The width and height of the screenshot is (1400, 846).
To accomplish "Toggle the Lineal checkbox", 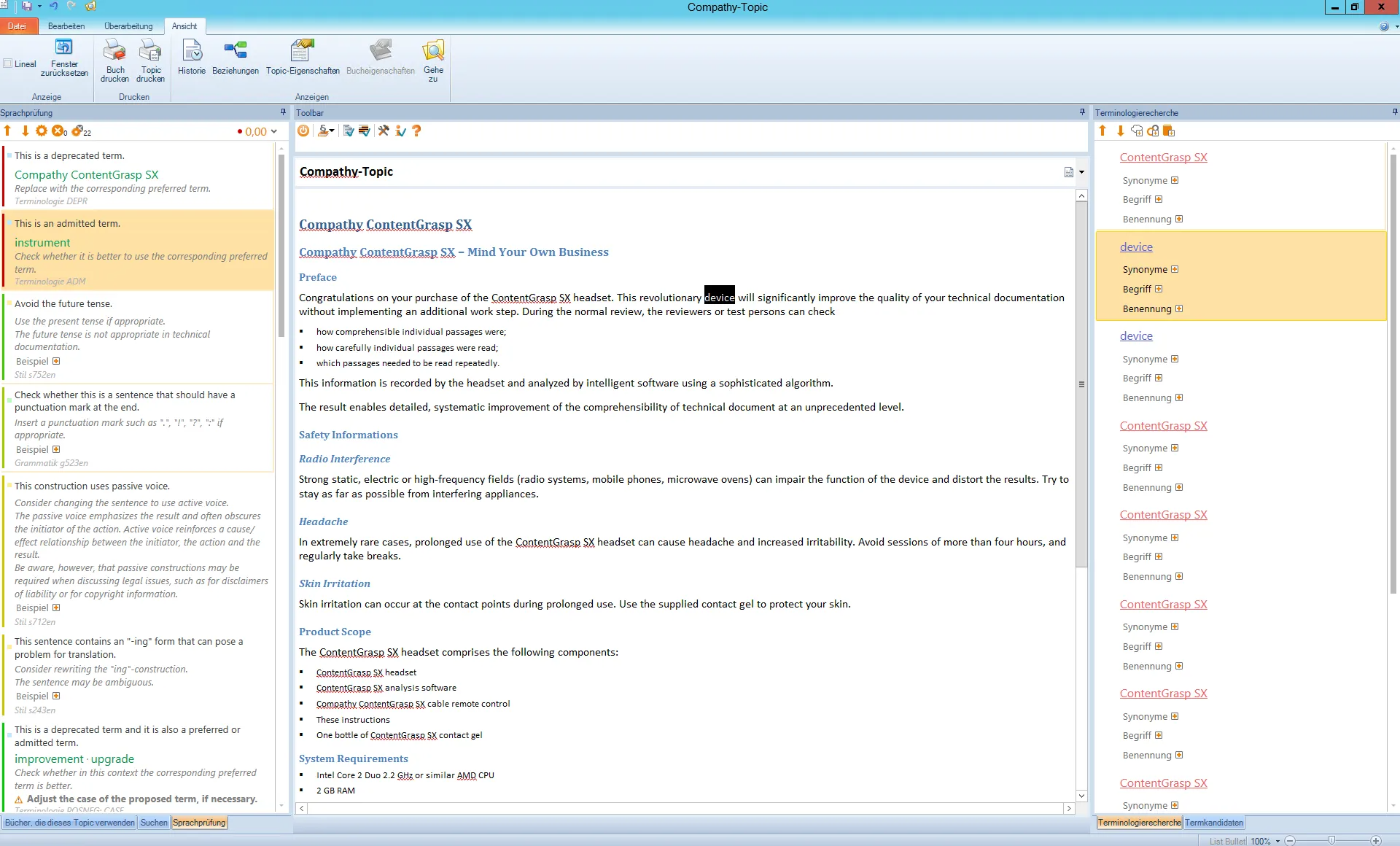I will [8, 63].
